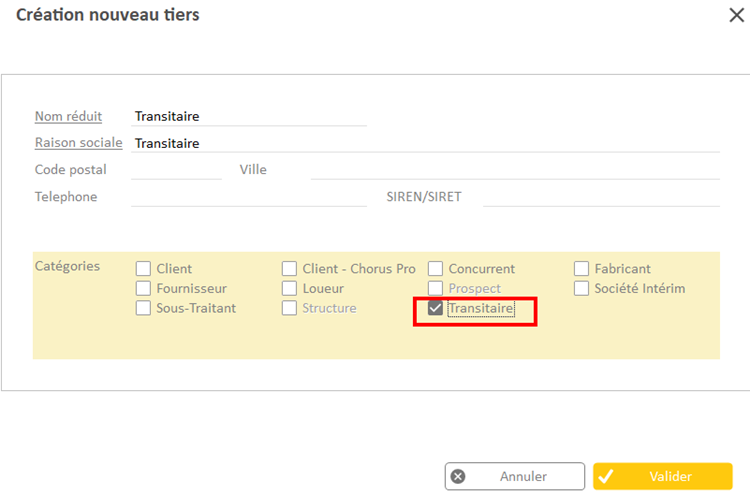Enable the Concurrent checkbox
The image size is (750, 495).
(436, 269)
